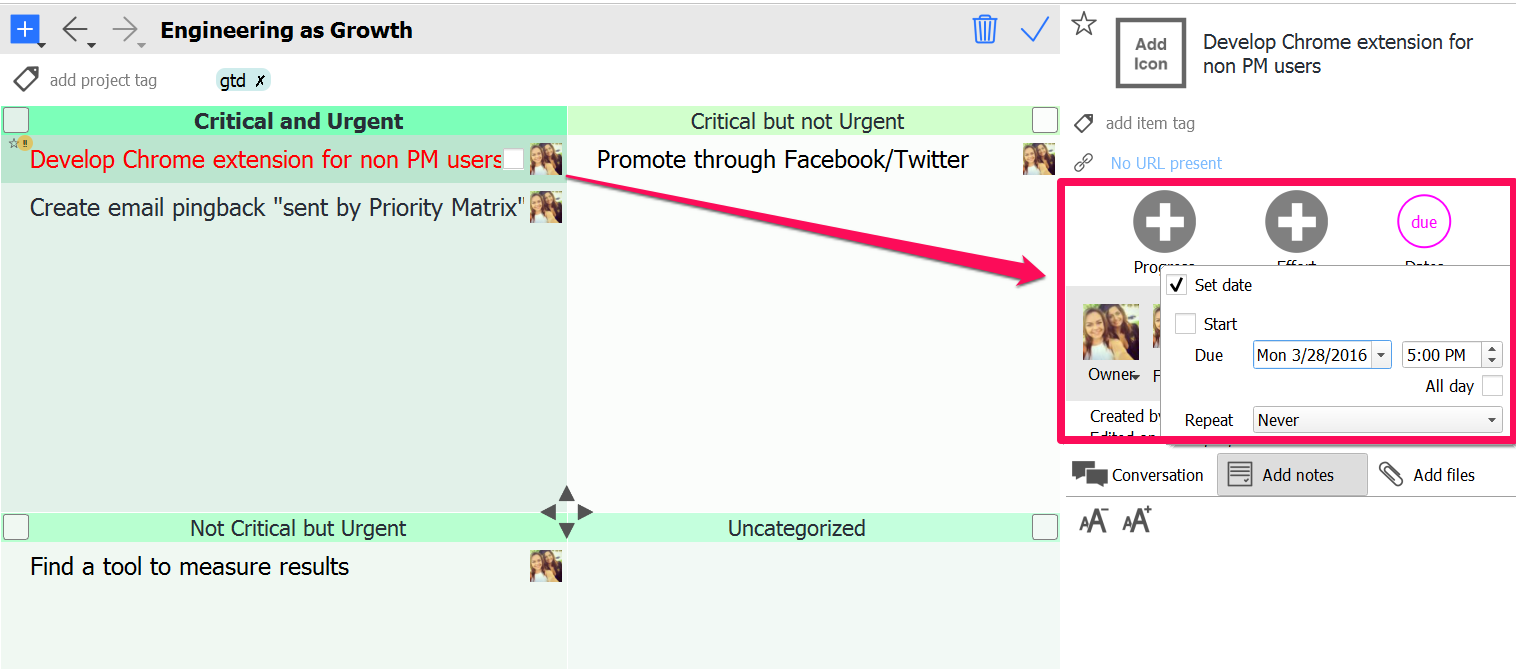
Task: Increase notes font size
Action: tap(1137, 521)
